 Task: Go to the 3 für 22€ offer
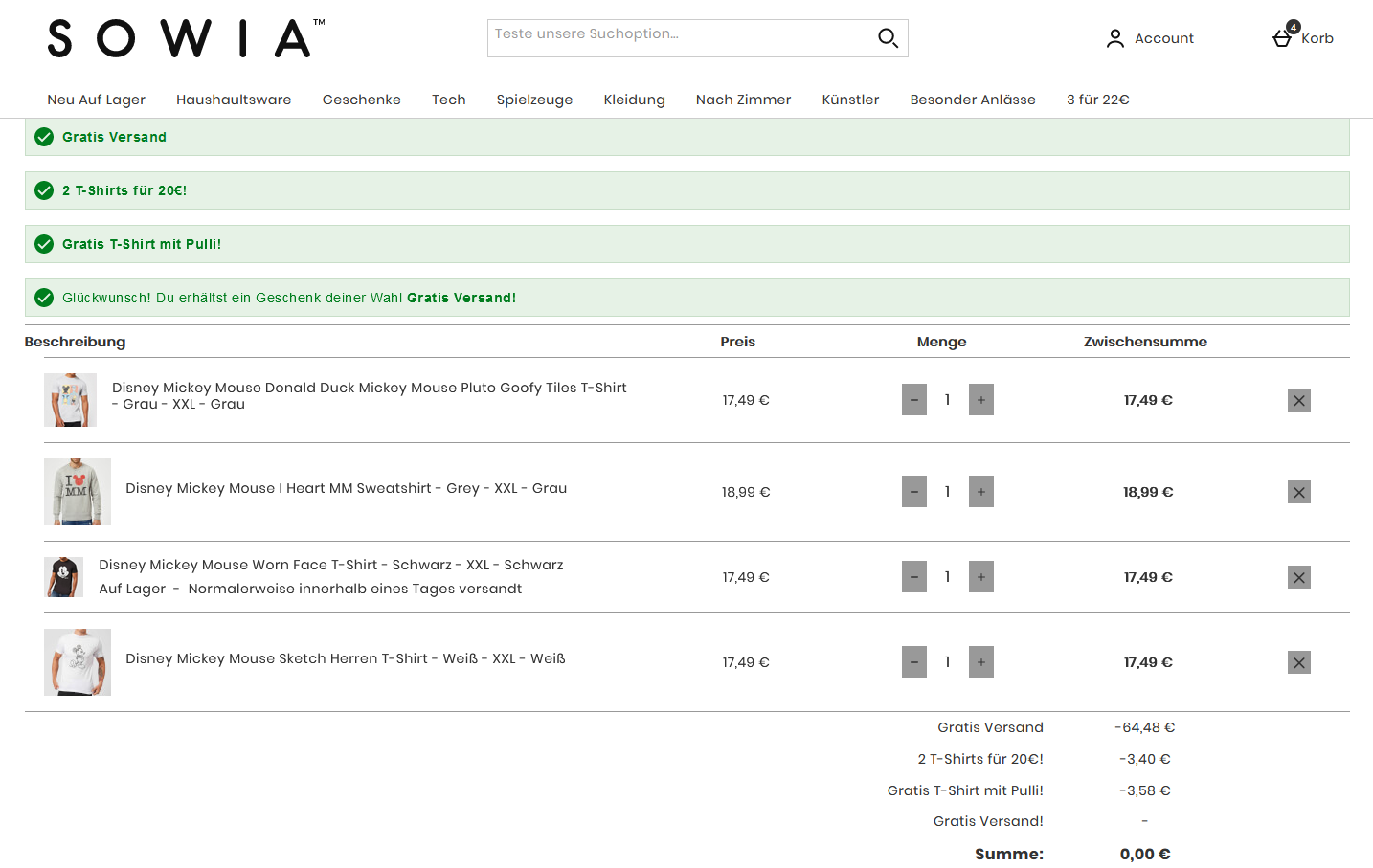(x=1097, y=100)
